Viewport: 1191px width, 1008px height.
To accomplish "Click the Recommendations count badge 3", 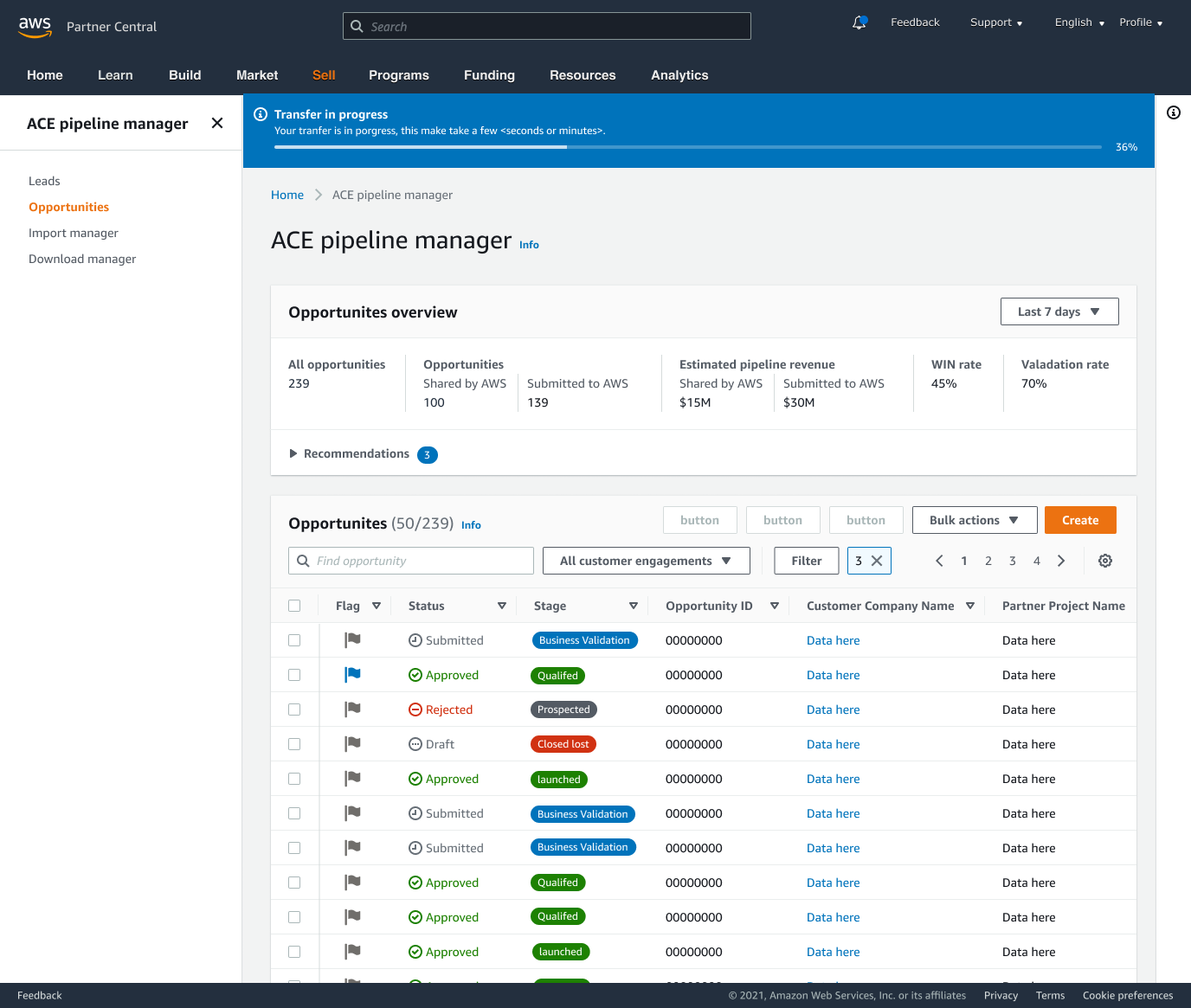I will pos(428,455).
